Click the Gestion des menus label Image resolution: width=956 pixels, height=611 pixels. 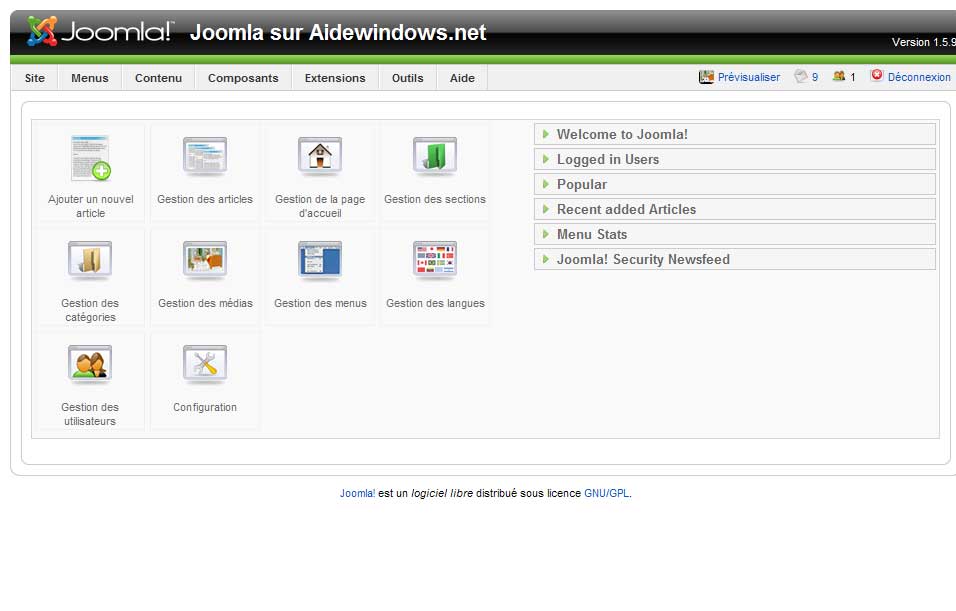(320, 304)
